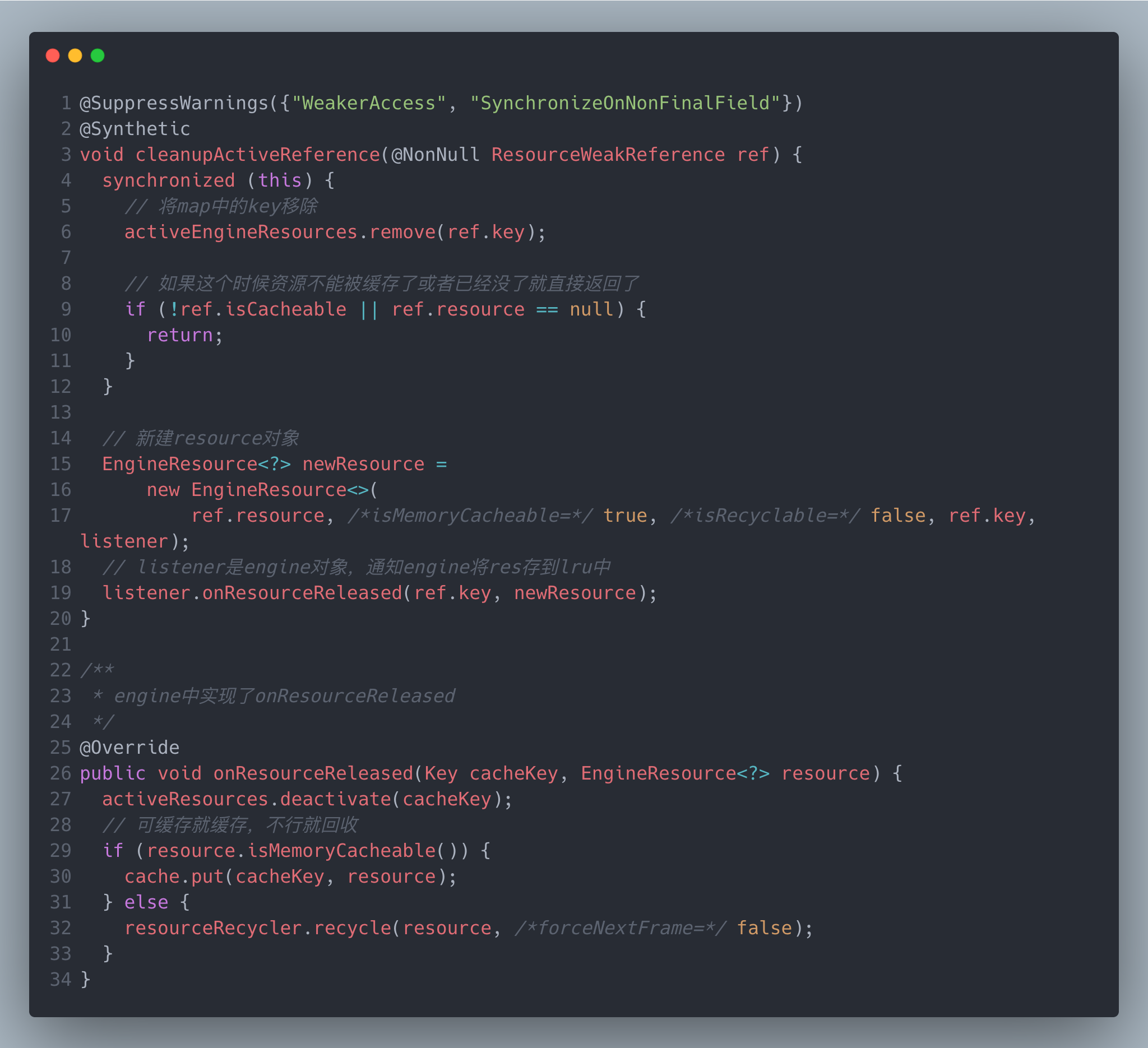Click activeEngineResources on line 6

coord(241,231)
